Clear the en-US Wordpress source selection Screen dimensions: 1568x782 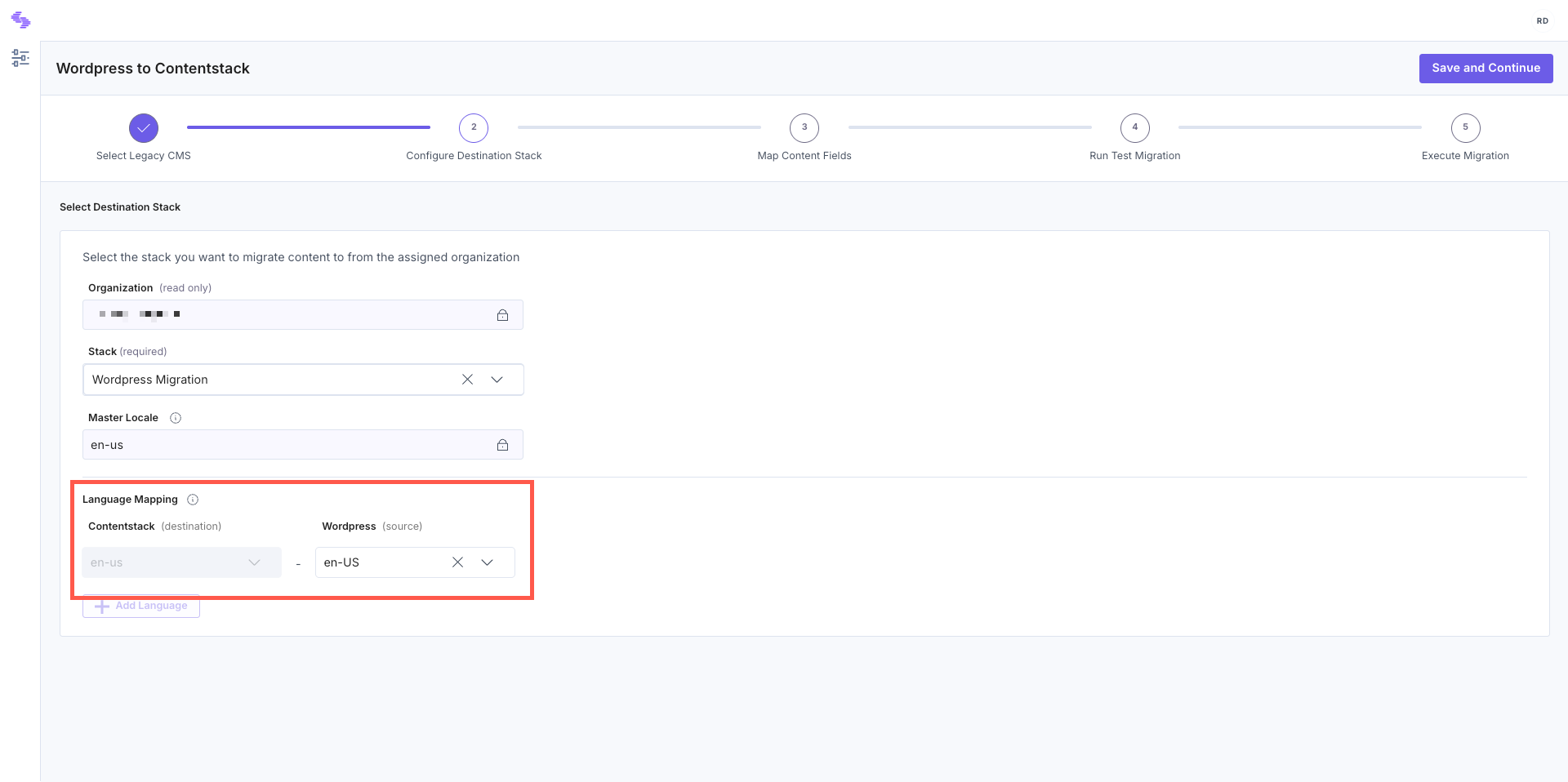point(457,562)
